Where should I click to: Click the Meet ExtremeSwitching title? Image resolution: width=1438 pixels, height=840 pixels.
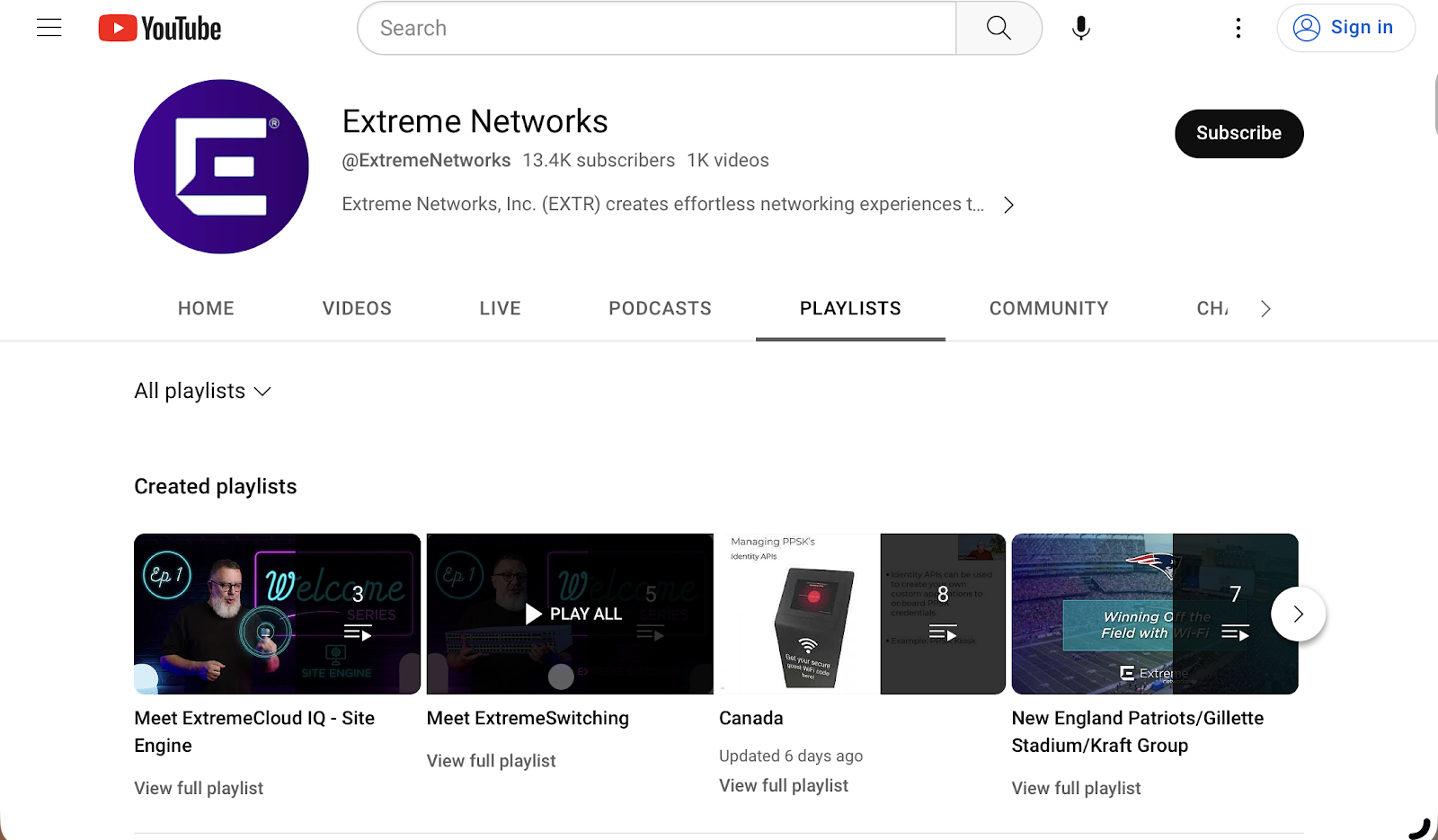point(528,718)
